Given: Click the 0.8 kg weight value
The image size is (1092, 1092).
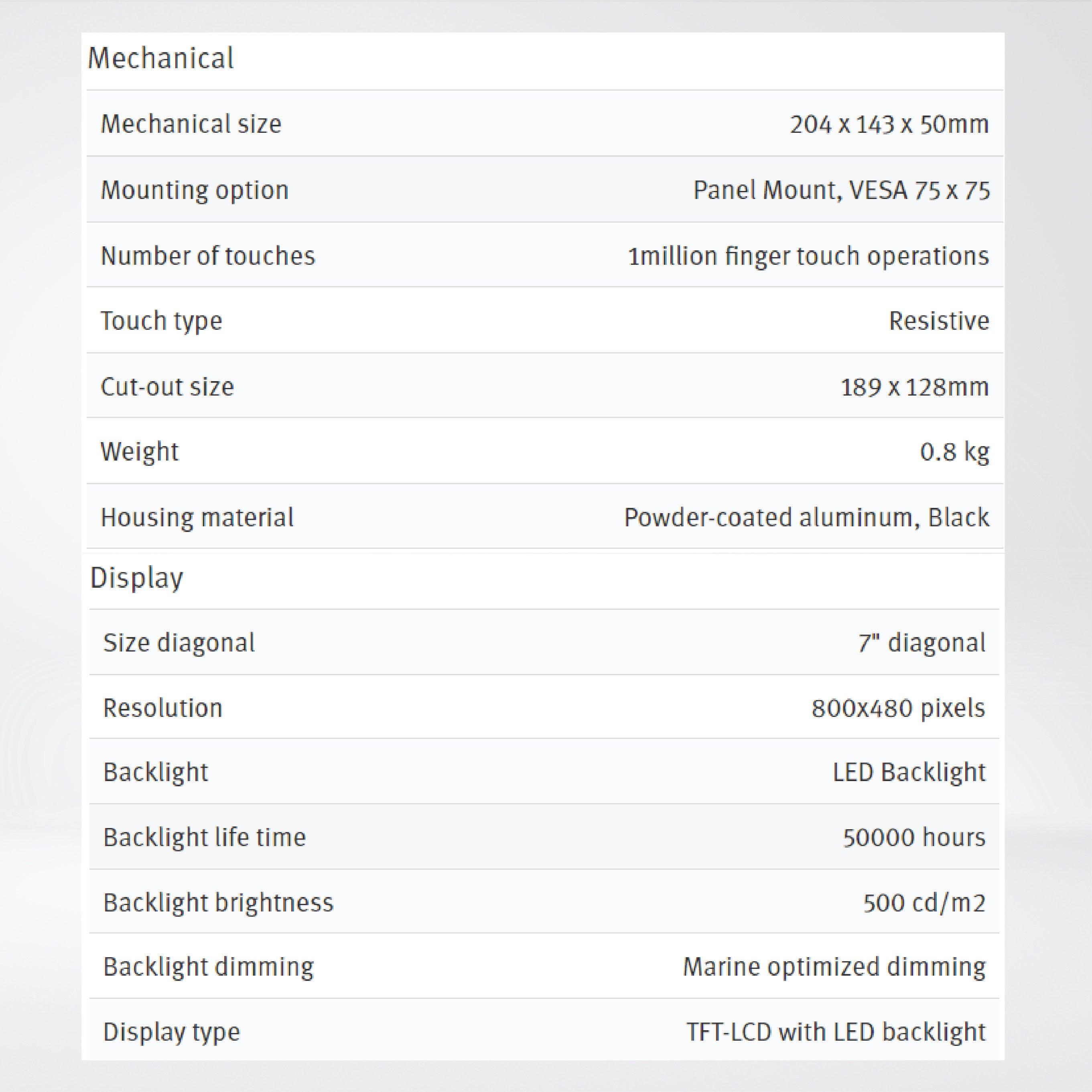Looking at the screenshot, I should pyautogui.click(x=954, y=452).
